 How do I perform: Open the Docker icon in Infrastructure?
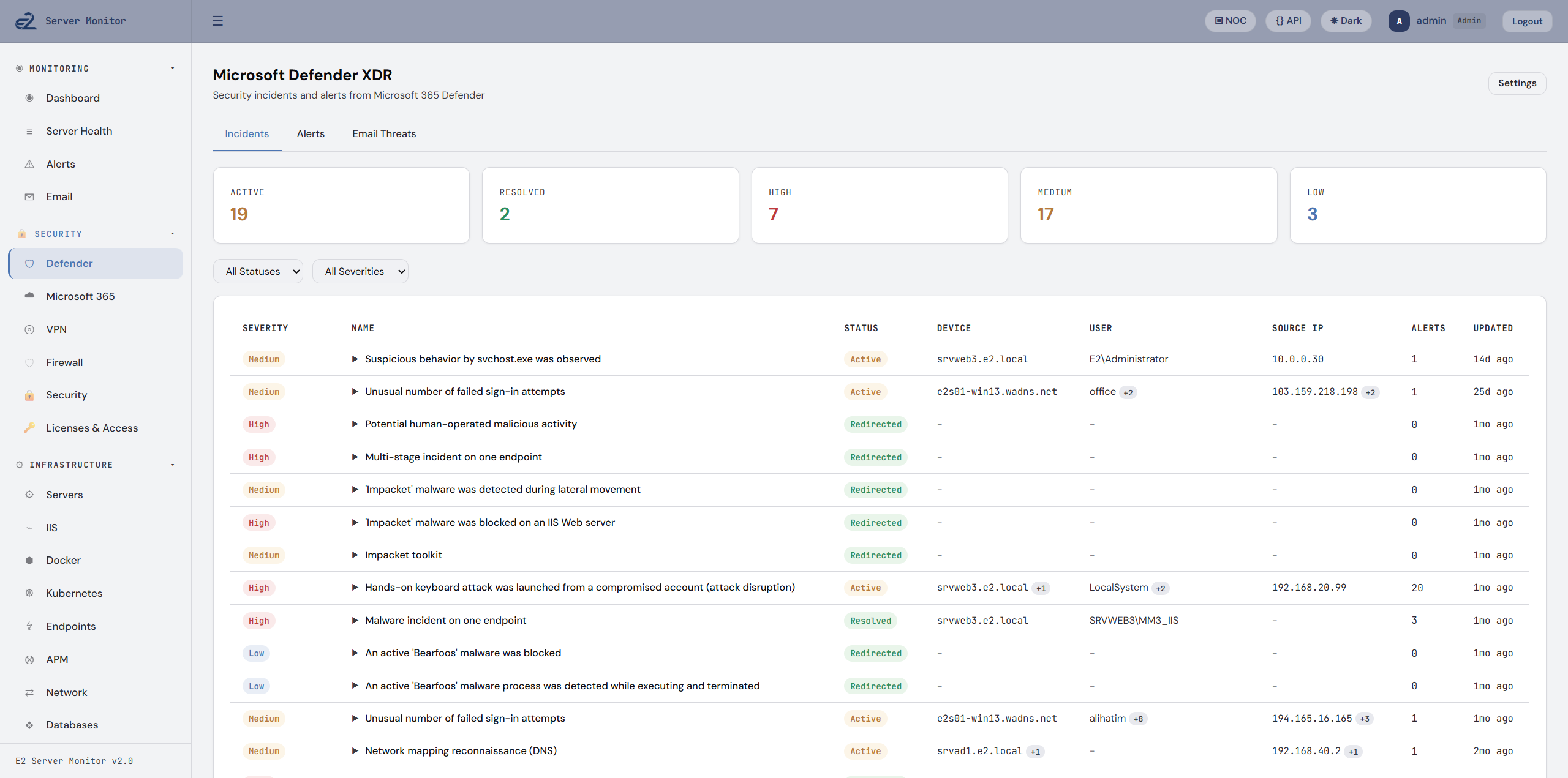(x=29, y=560)
